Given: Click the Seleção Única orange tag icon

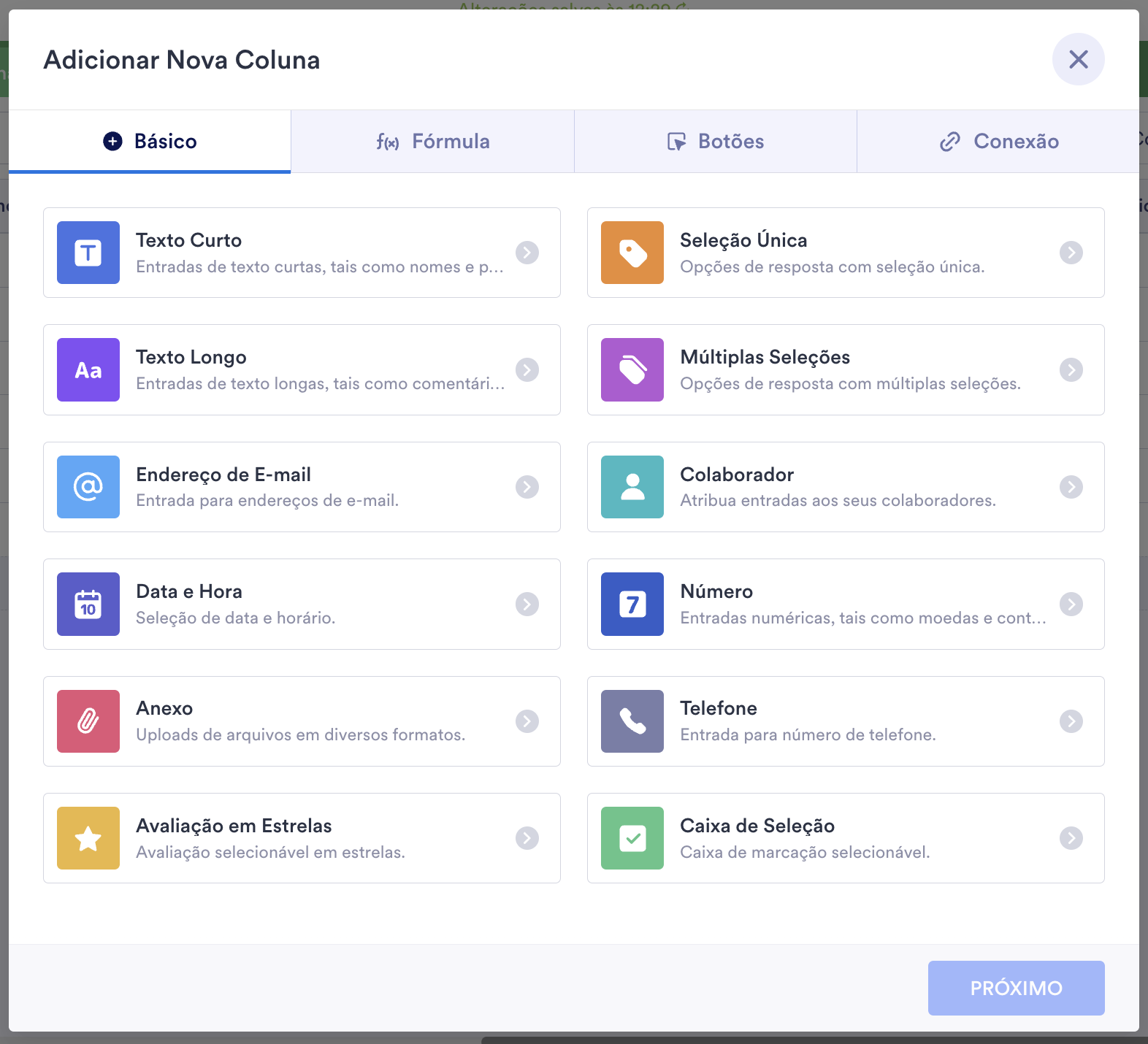Looking at the screenshot, I should (x=632, y=253).
